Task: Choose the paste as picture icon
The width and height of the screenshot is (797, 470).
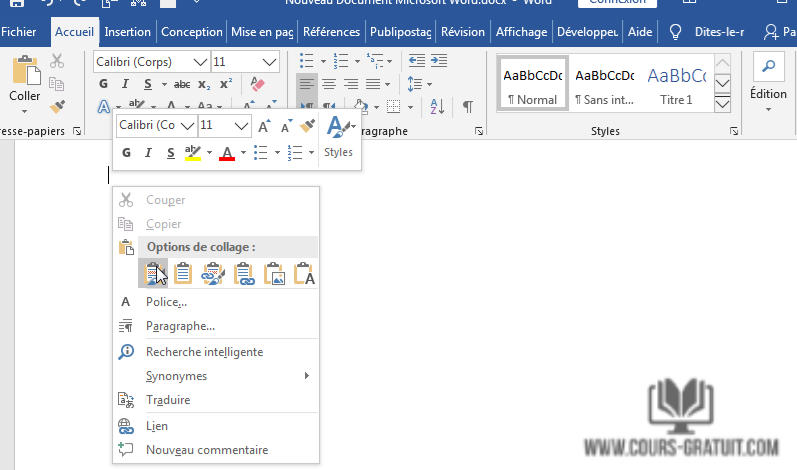Action: pyautogui.click(x=274, y=273)
